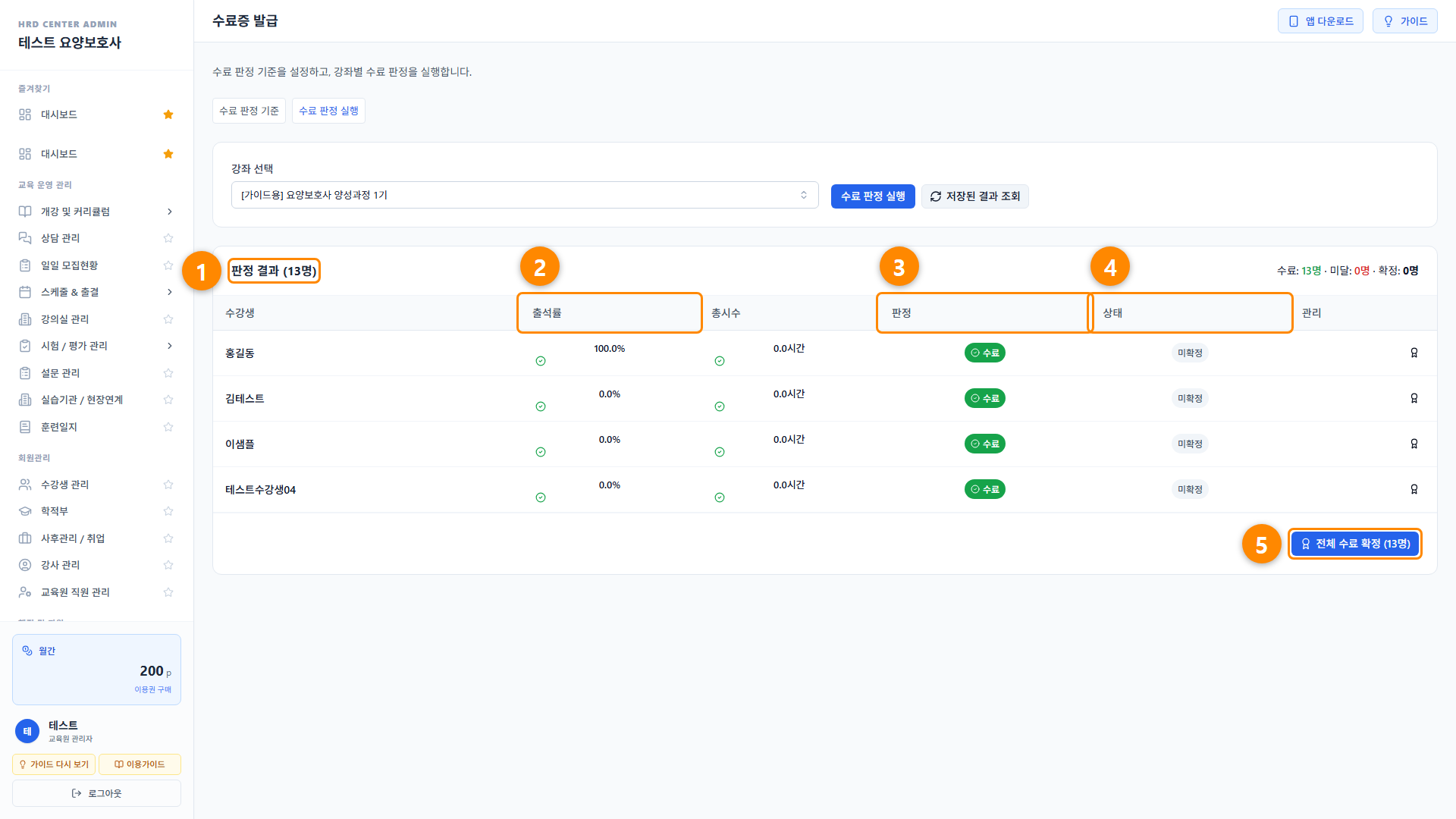The width and height of the screenshot is (1456, 819).
Task: Toggle favorite star for 상담 관리
Action: pos(168,238)
